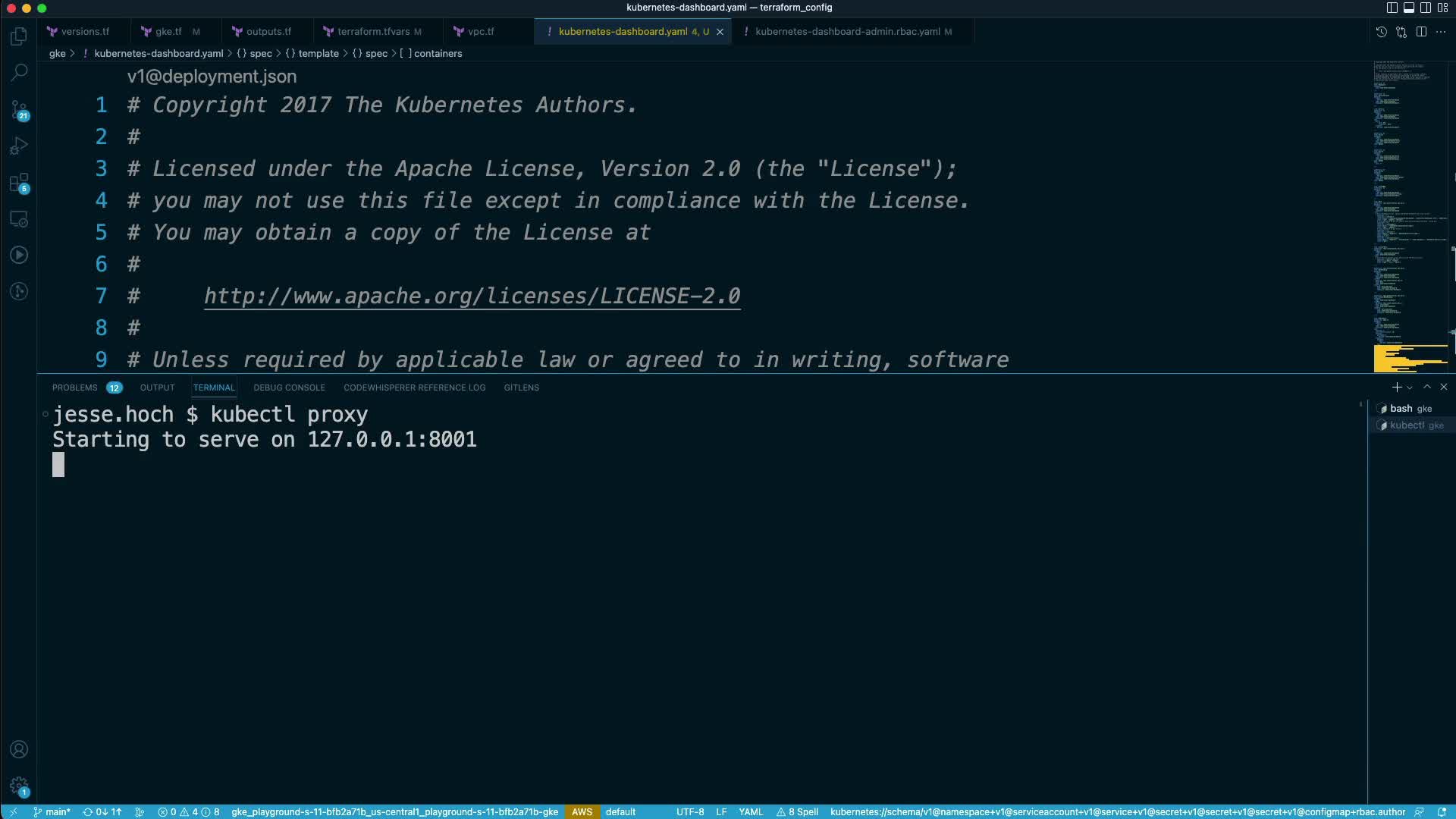Switch to the PROBLEMS panel tab
This screenshot has width=1456, height=819.
pos(74,388)
